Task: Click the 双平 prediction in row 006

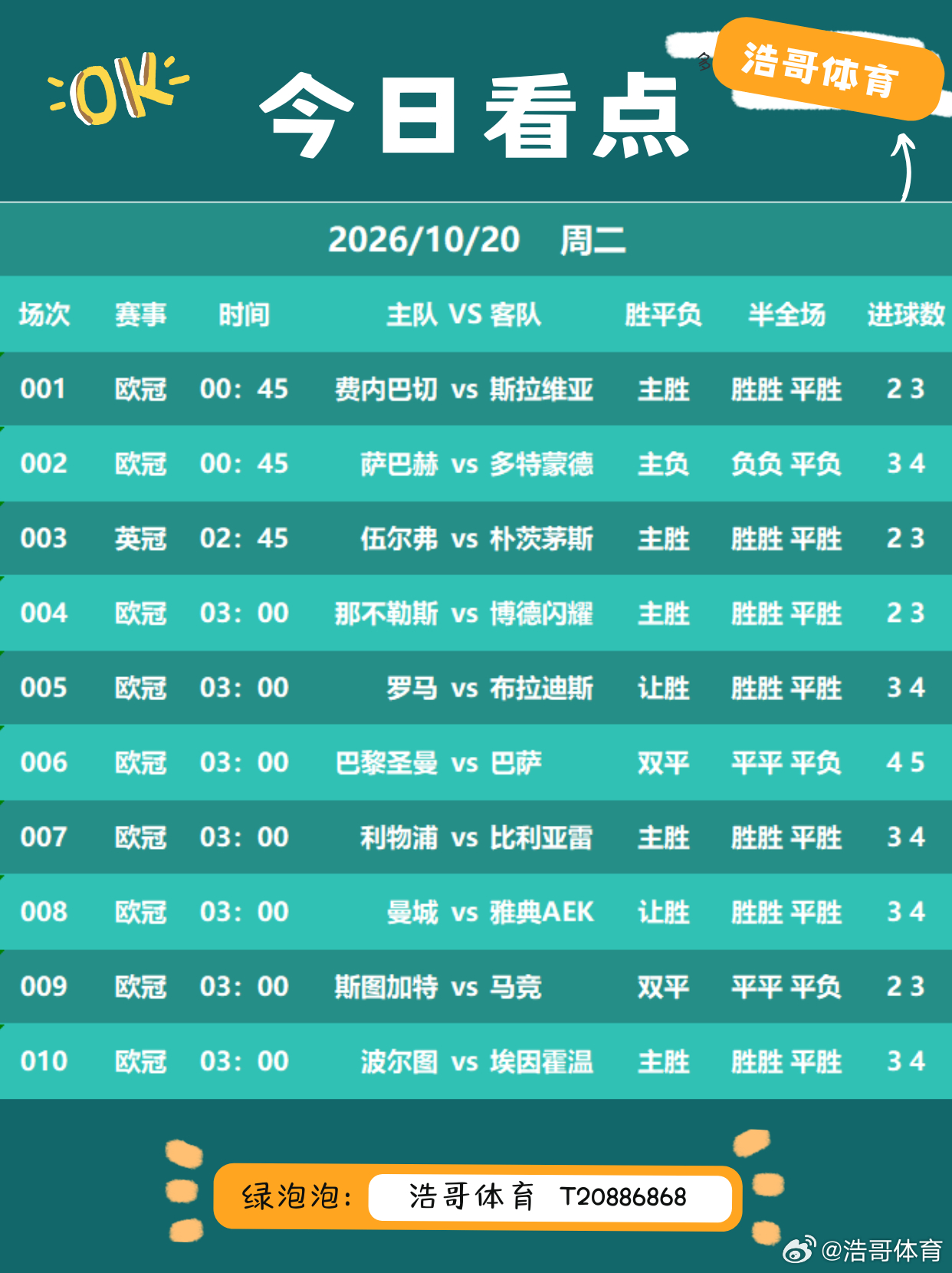Action: (663, 762)
